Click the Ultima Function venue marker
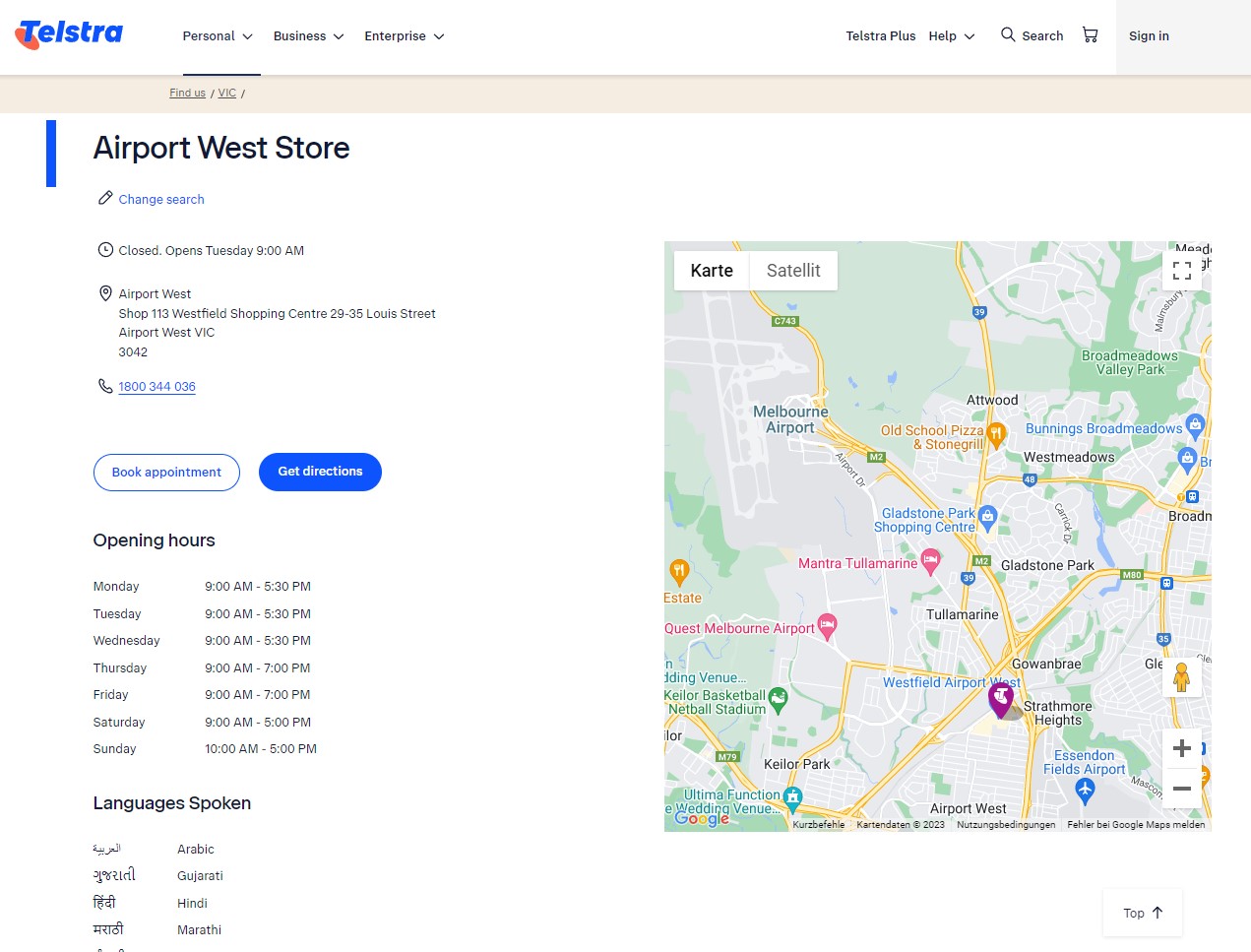This screenshot has width=1251, height=952. coord(792,798)
